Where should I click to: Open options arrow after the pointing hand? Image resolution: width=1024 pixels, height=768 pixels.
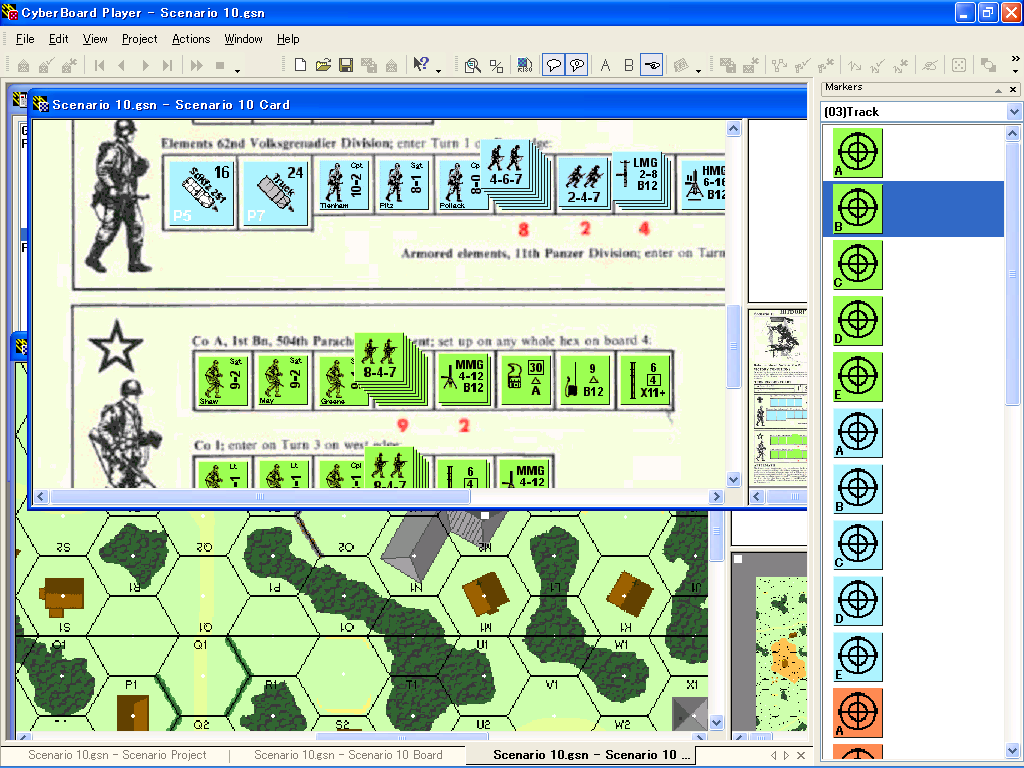(698, 70)
